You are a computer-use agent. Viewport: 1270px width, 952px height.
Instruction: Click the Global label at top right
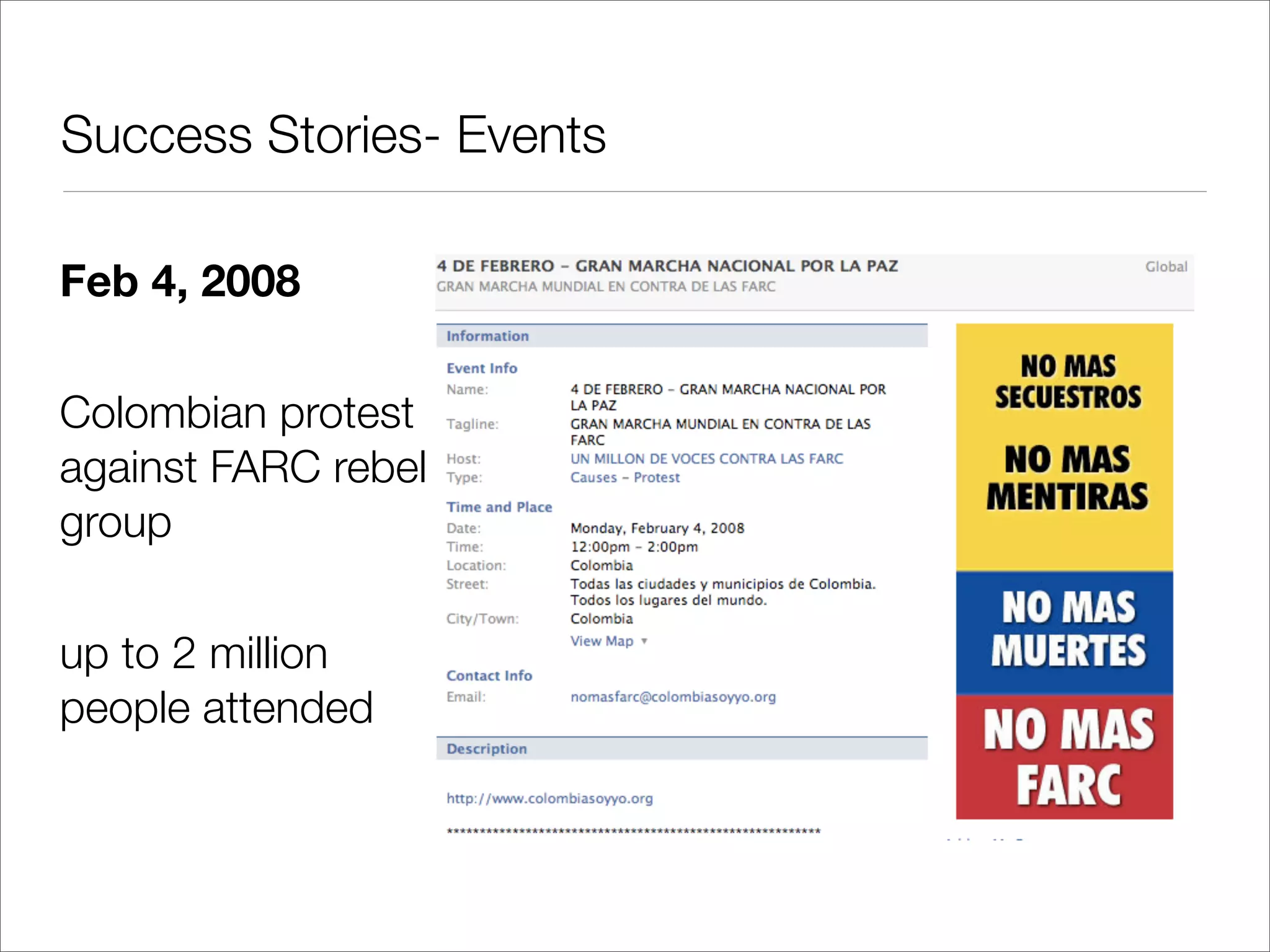point(1166,267)
